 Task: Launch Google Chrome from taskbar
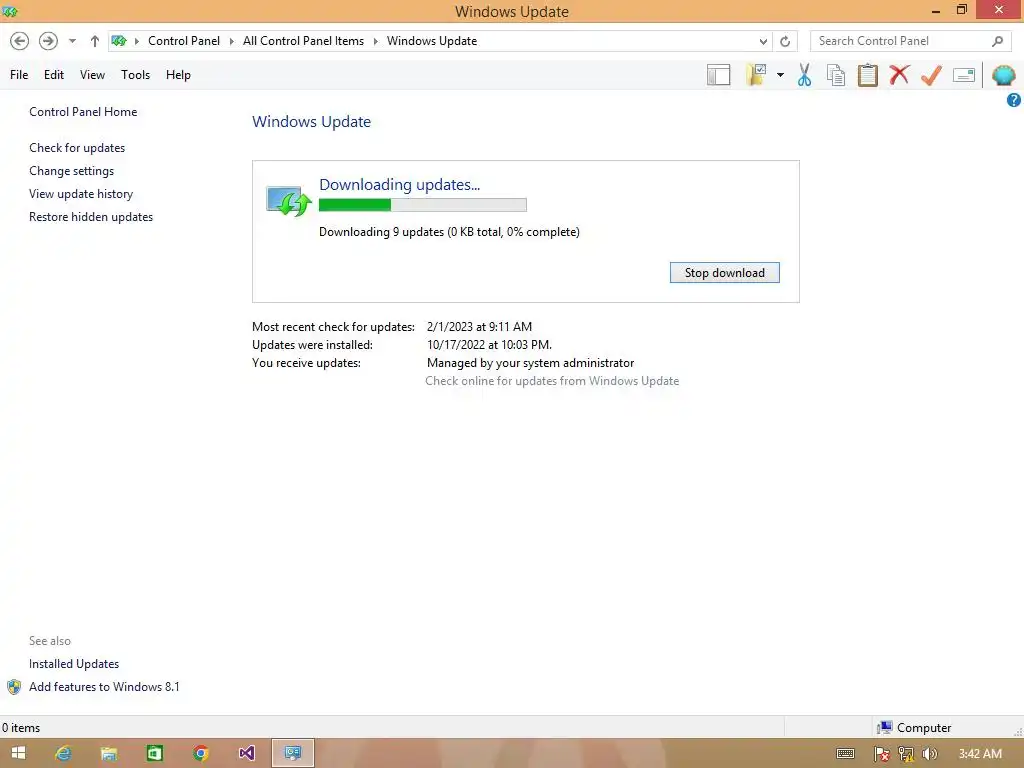[x=200, y=753]
